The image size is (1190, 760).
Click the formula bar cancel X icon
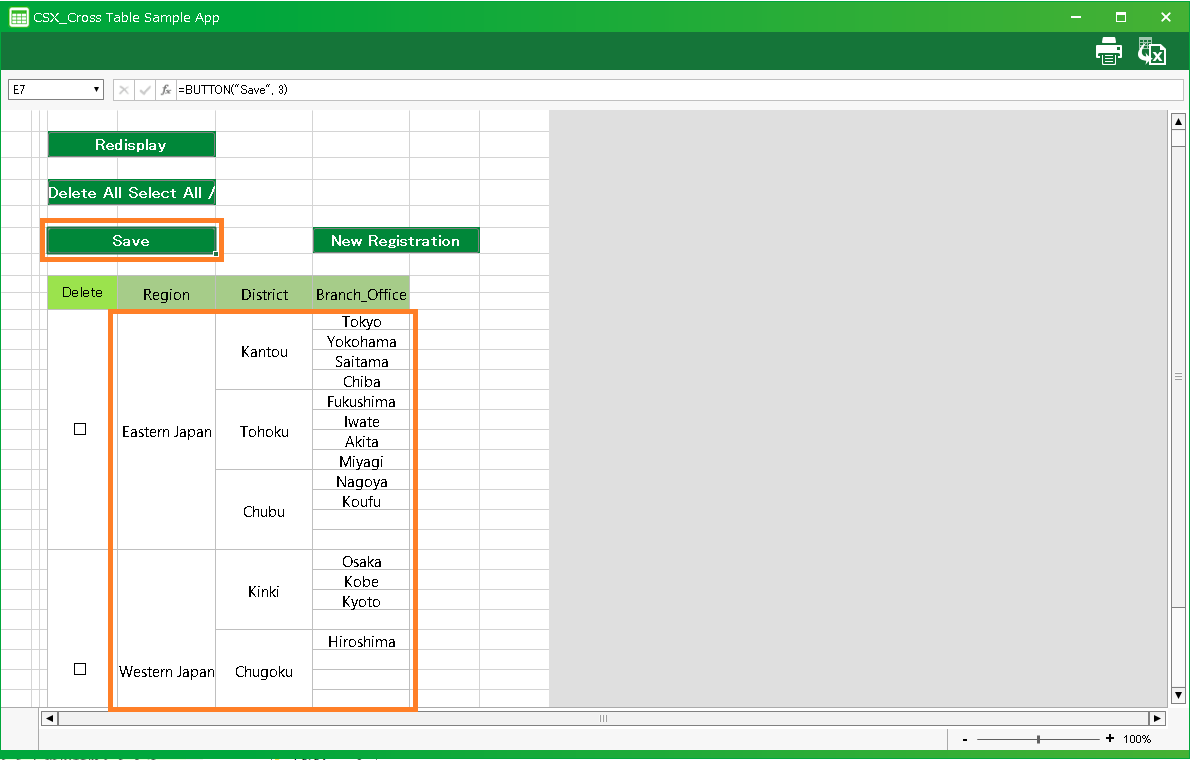124,90
